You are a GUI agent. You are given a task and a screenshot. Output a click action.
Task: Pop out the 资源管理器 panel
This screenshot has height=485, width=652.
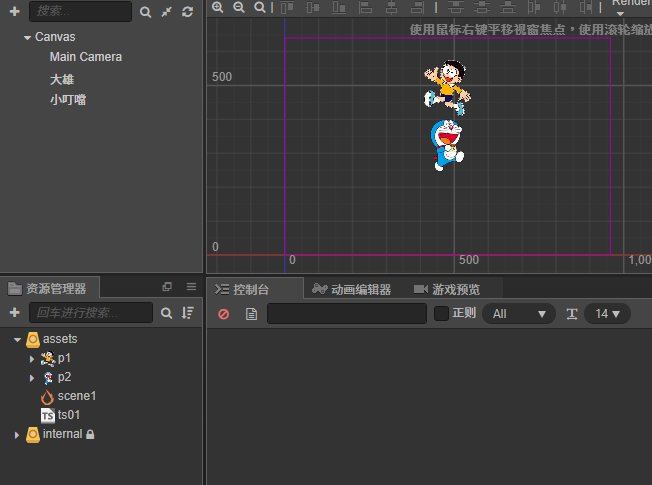(167, 287)
